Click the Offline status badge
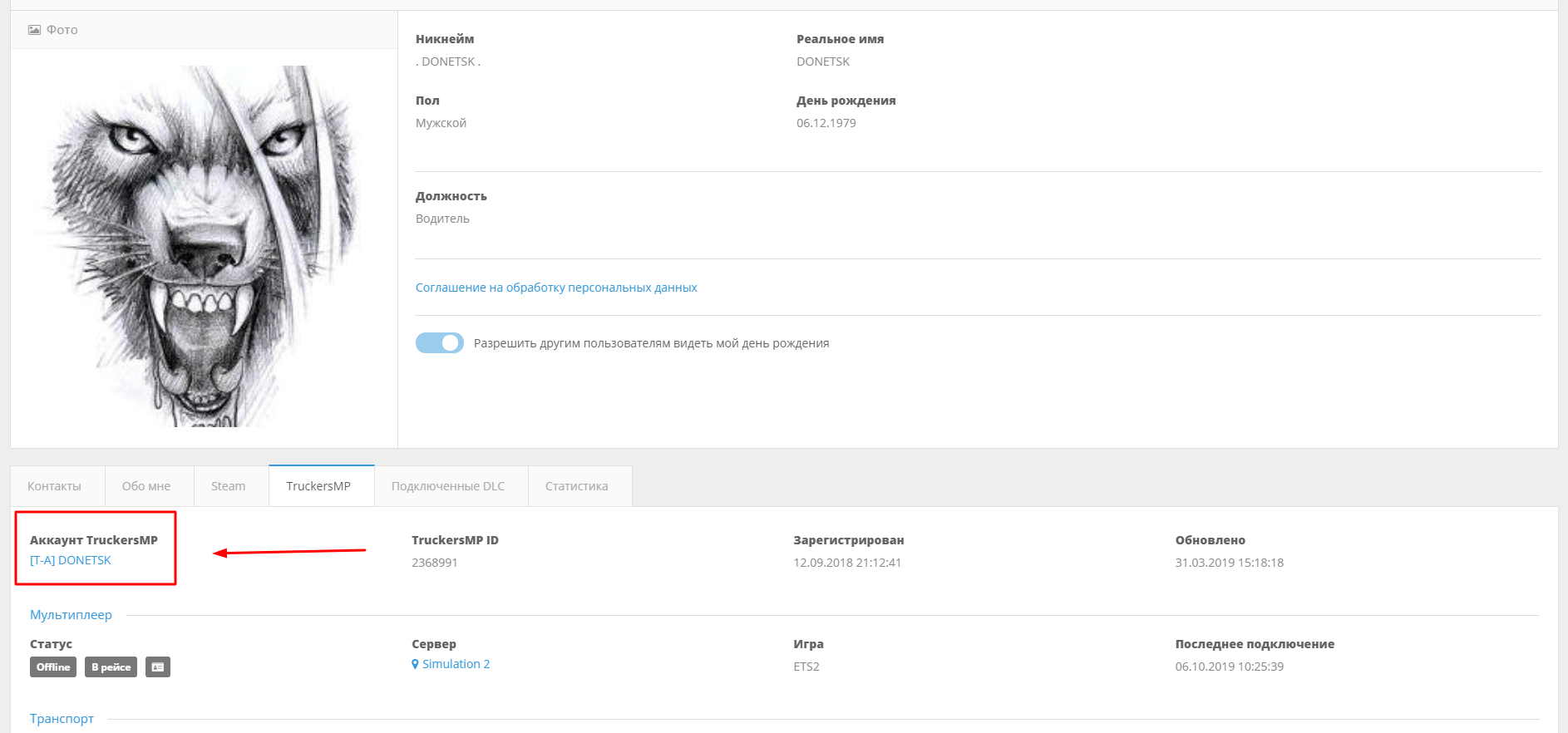 [53, 667]
